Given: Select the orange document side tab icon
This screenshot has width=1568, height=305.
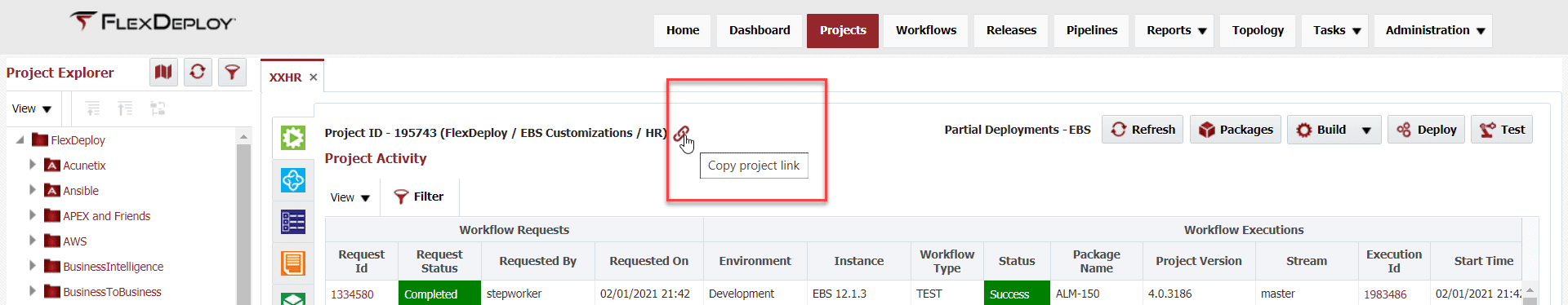Looking at the screenshot, I should [x=293, y=263].
